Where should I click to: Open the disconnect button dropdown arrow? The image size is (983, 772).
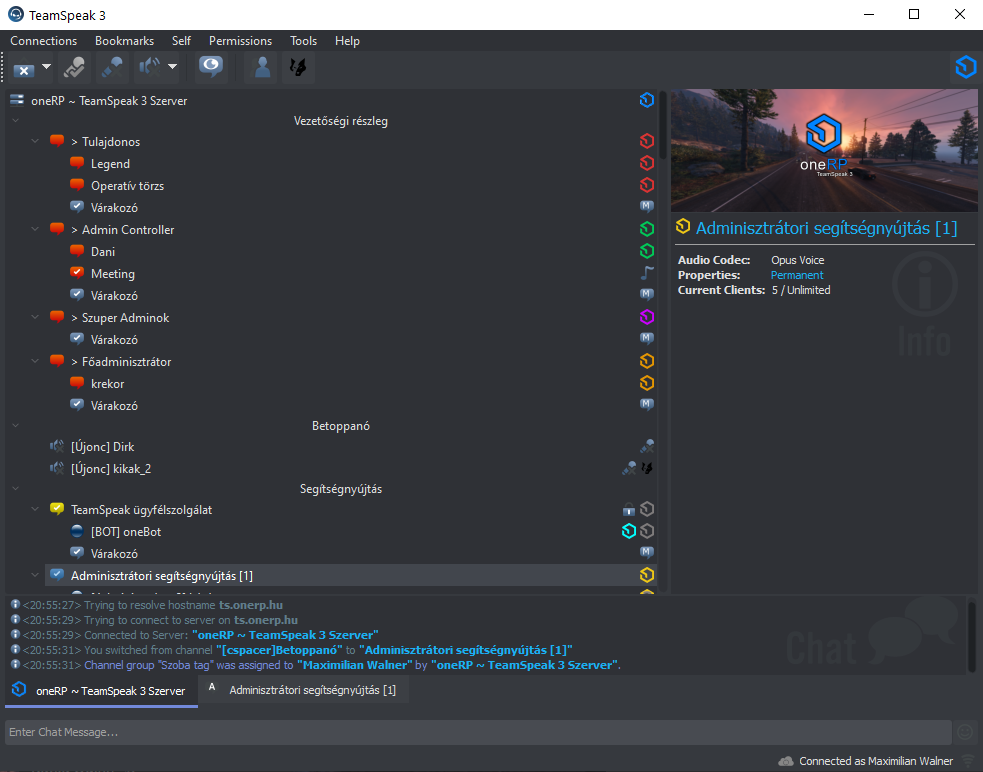[46, 66]
